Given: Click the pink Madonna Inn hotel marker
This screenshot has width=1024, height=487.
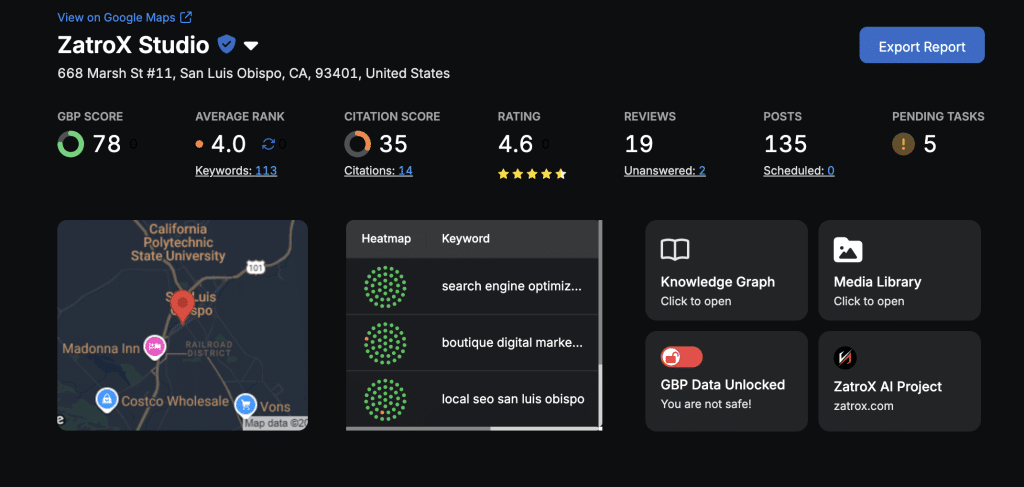Looking at the screenshot, I should [155, 346].
